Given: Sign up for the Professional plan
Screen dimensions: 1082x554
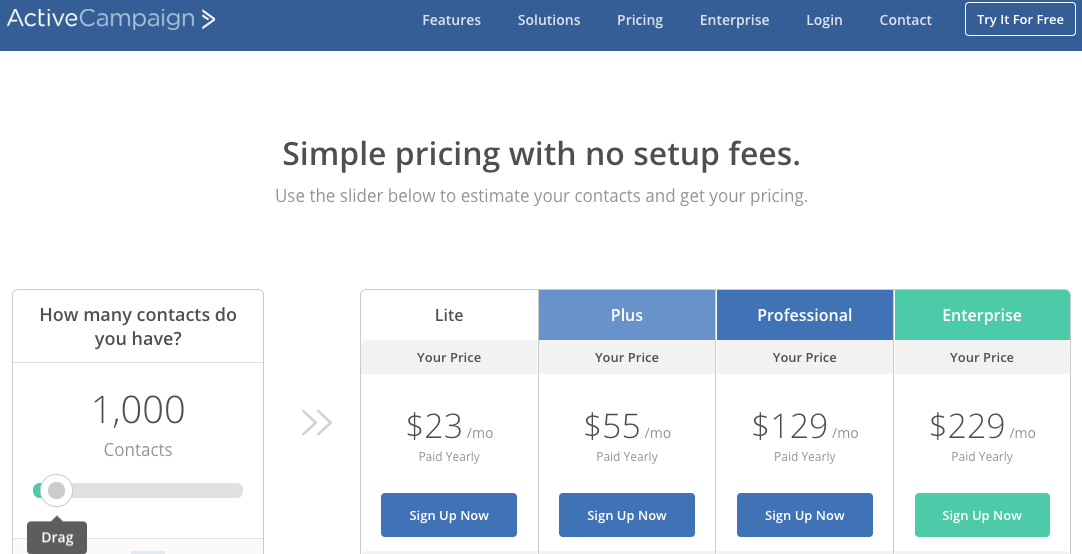Looking at the screenshot, I should (x=805, y=515).
